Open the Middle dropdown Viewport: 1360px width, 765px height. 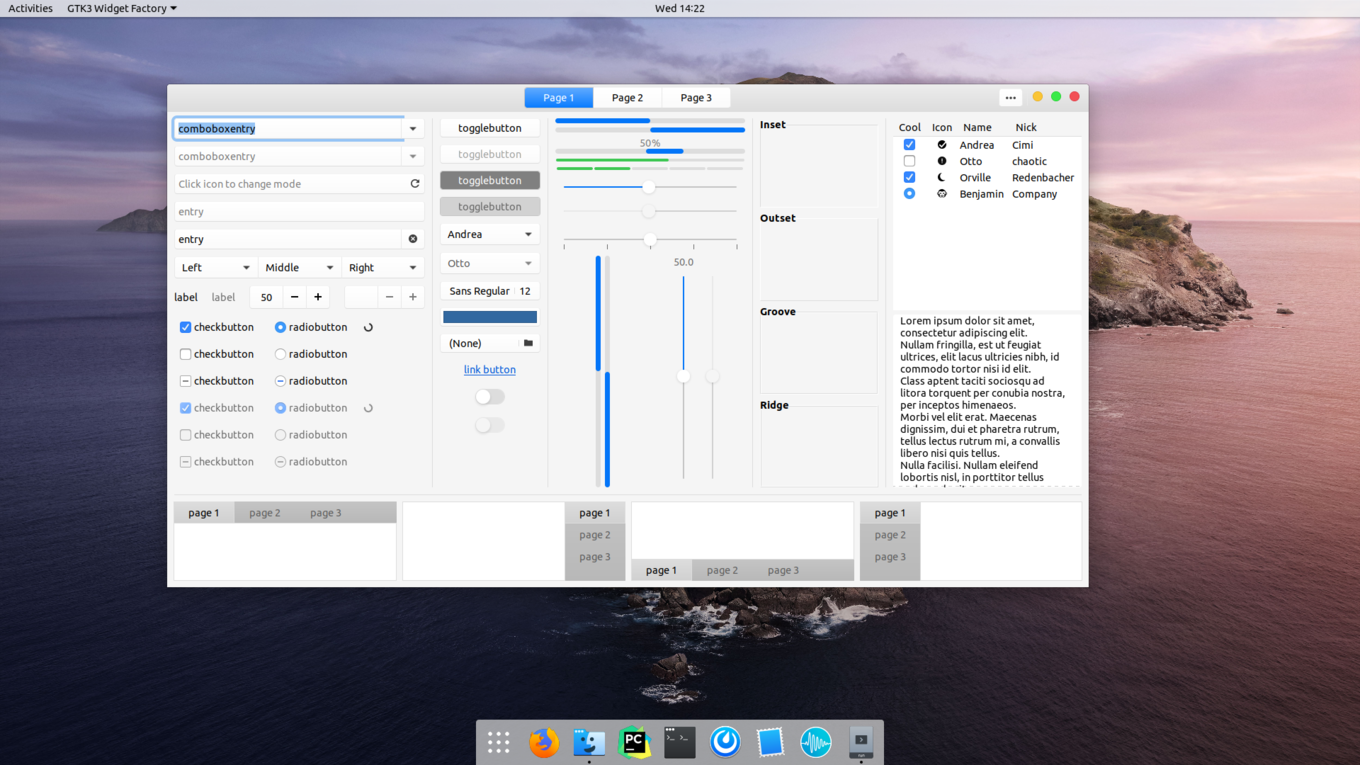(299, 268)
